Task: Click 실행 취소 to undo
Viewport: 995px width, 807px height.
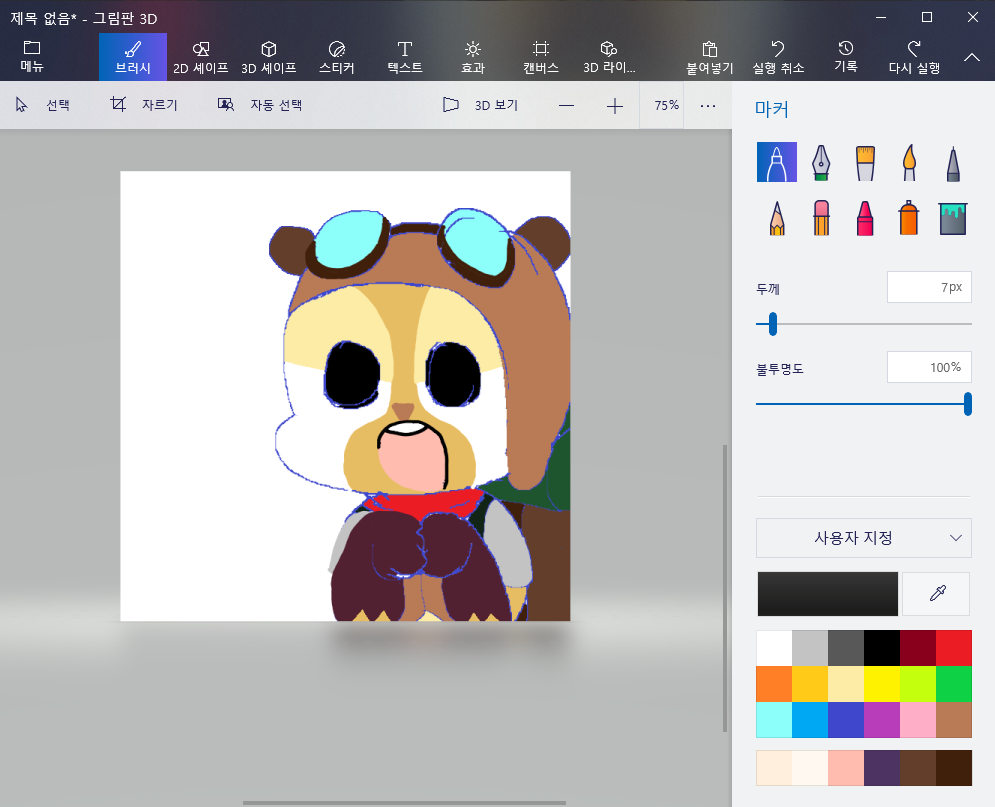Action: 778,57
